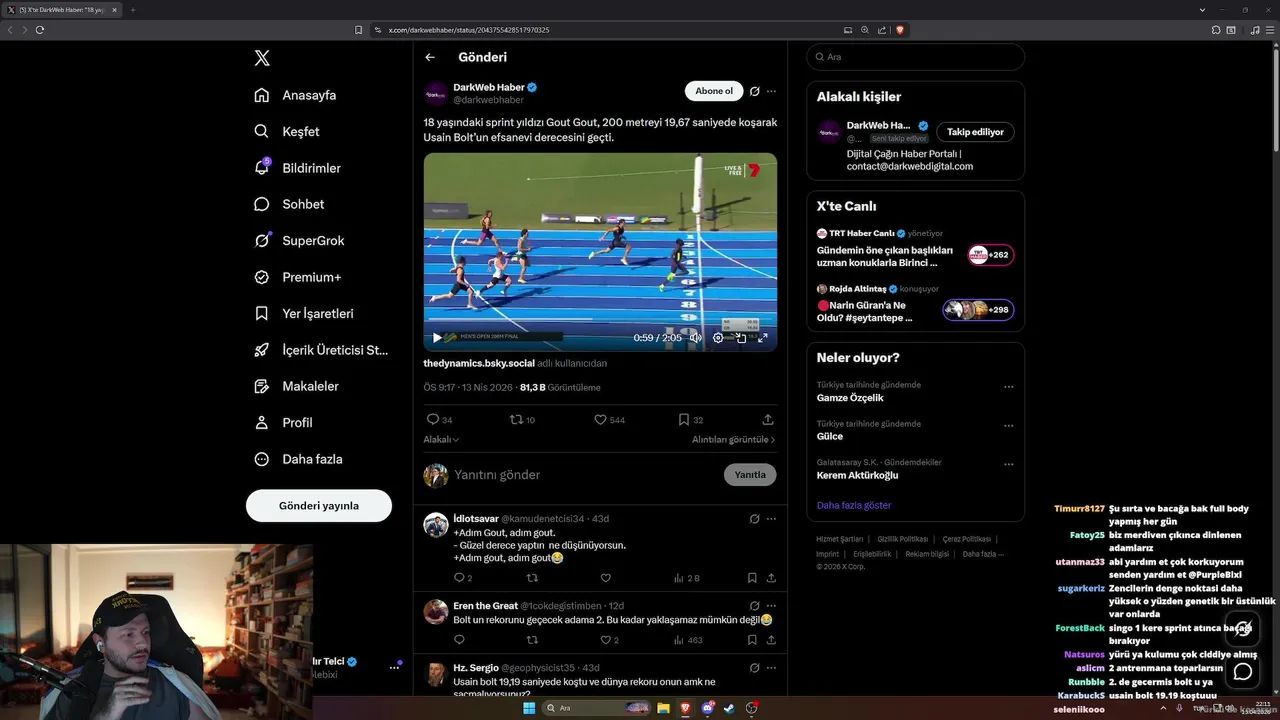This screenshot has height=720, width=1280.
Task: Click taskbar Ara search box
Action: click(x=597, y=708)
